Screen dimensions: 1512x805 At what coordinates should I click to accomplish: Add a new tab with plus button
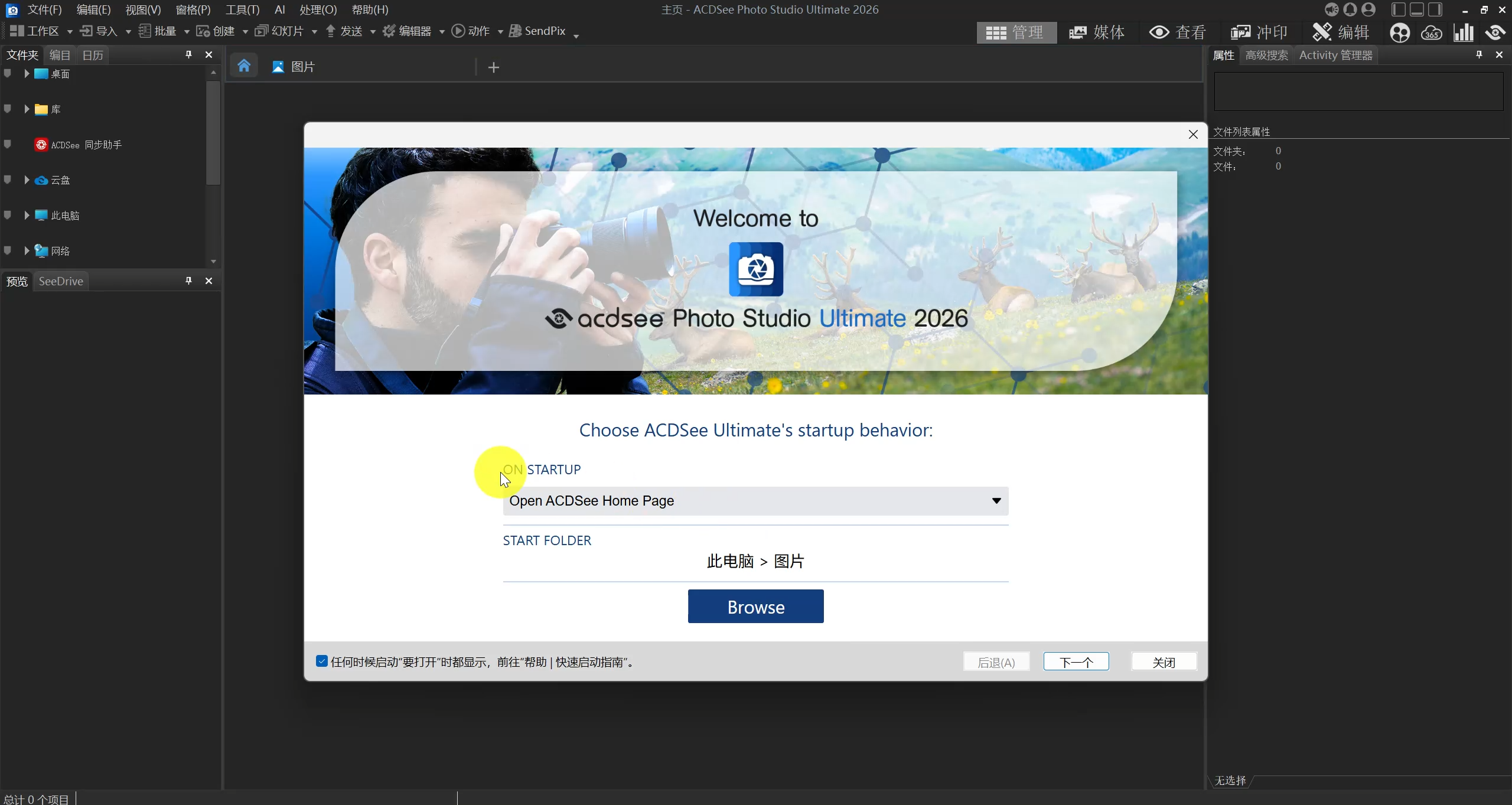click(x=494, y=68)
